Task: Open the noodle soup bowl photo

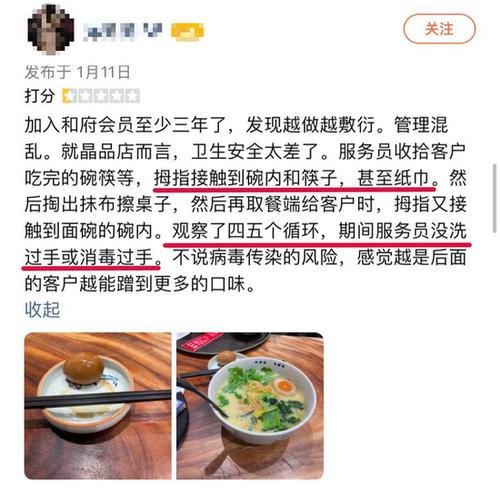Action: click(x=250, y=406)
